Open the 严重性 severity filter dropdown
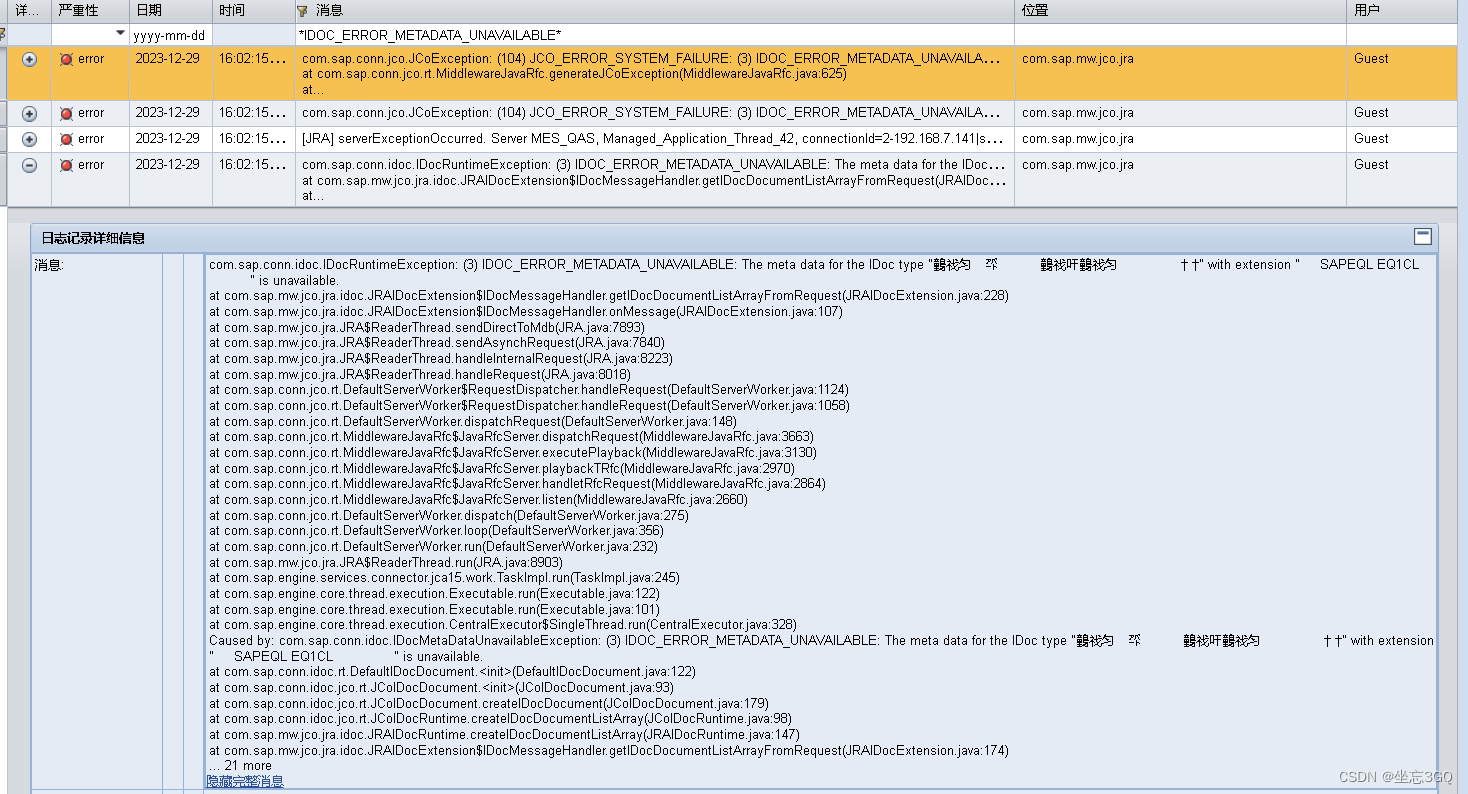 pos(119,33)
